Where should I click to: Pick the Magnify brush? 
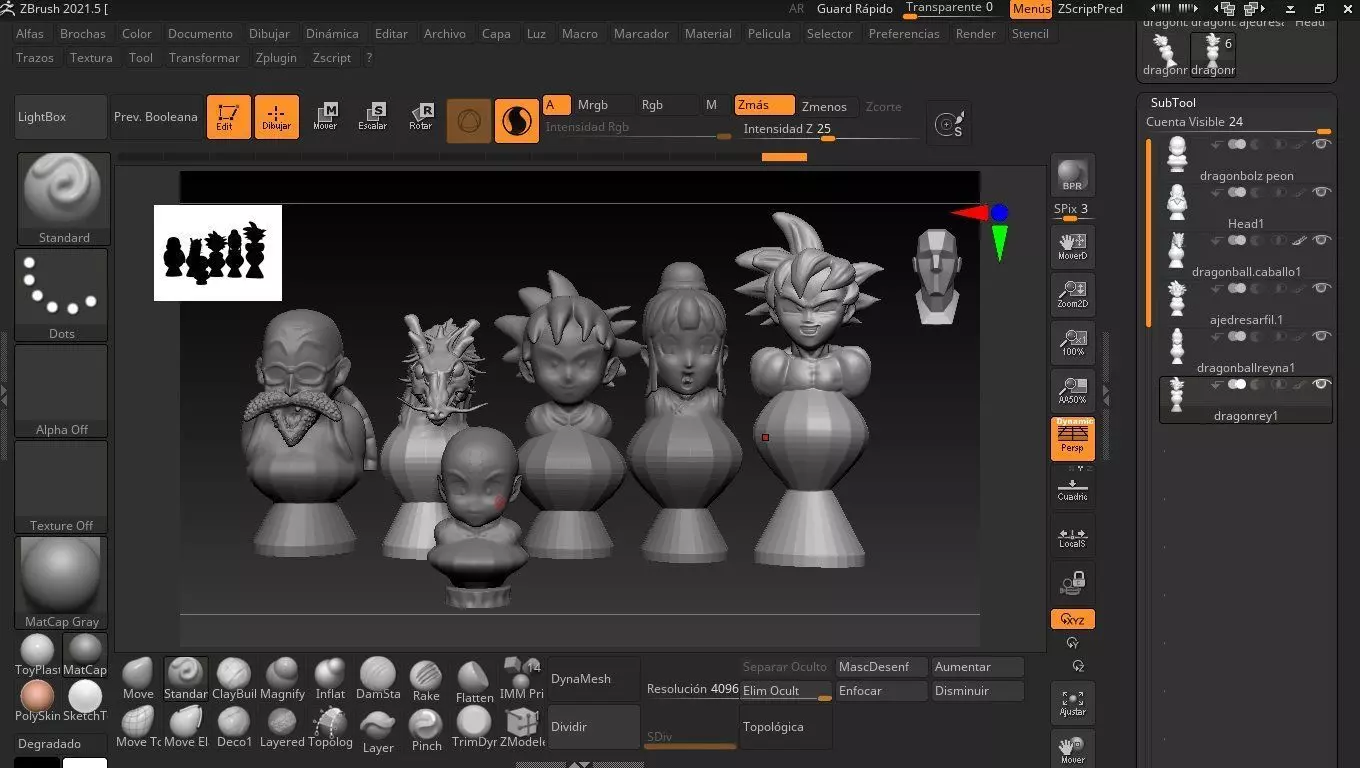(282, 679)
